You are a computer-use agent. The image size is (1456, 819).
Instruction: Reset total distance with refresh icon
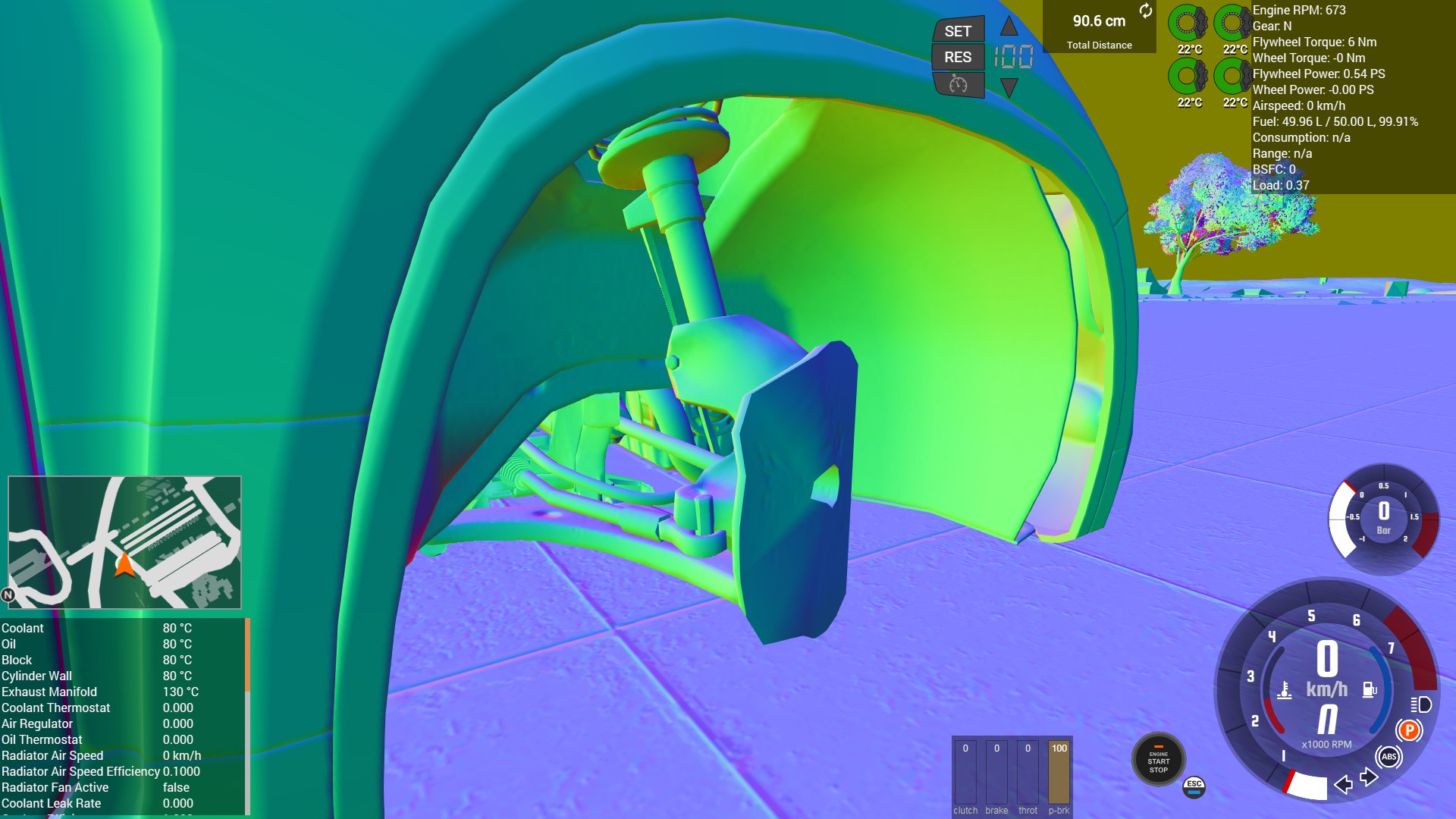pos(1145,11)
